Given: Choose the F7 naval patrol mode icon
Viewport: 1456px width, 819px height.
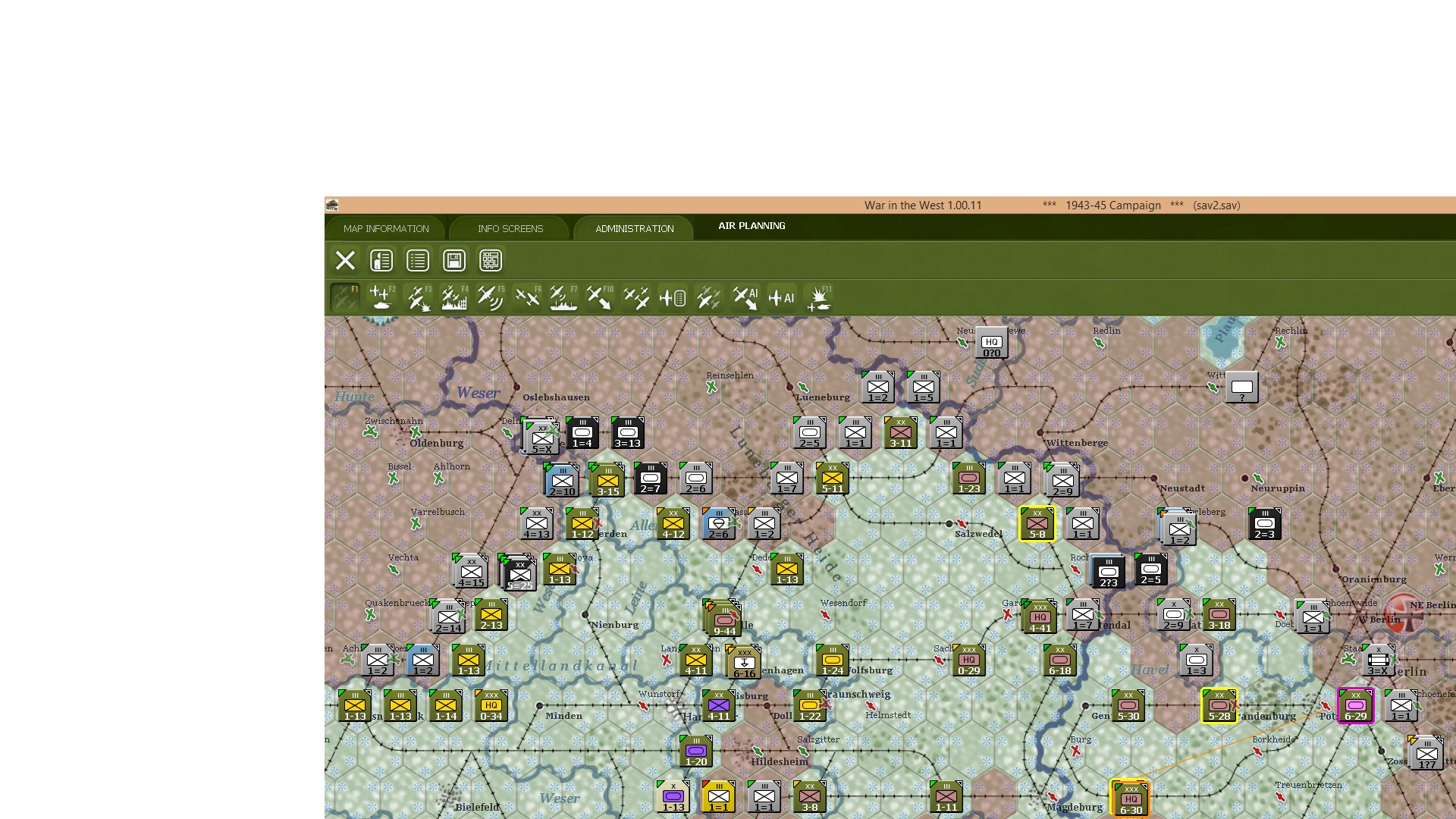Looking at the screenshot, I should (x=563, y=298).
